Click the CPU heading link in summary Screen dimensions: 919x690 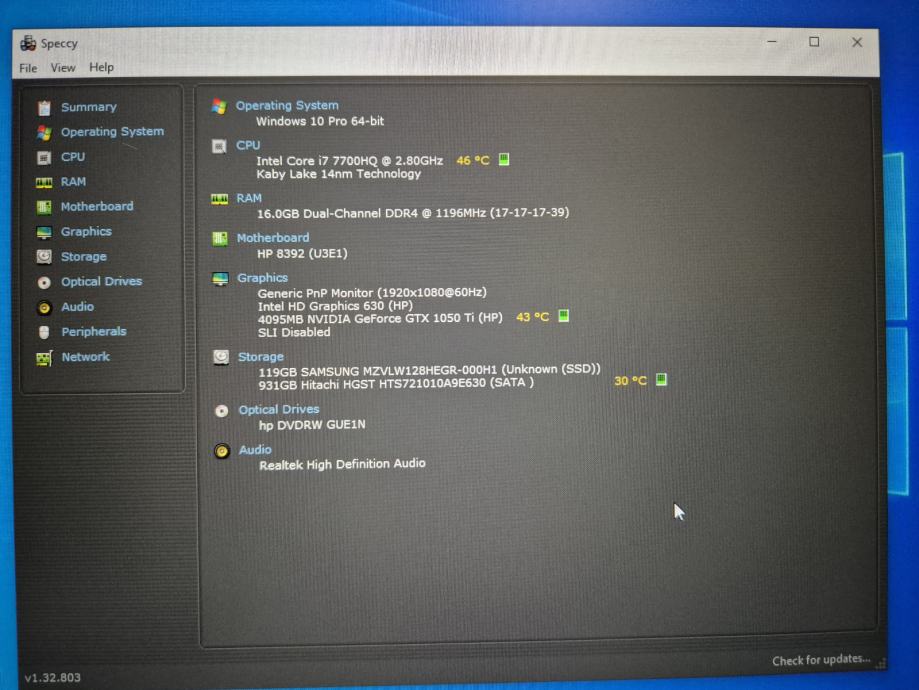(248, 145)
